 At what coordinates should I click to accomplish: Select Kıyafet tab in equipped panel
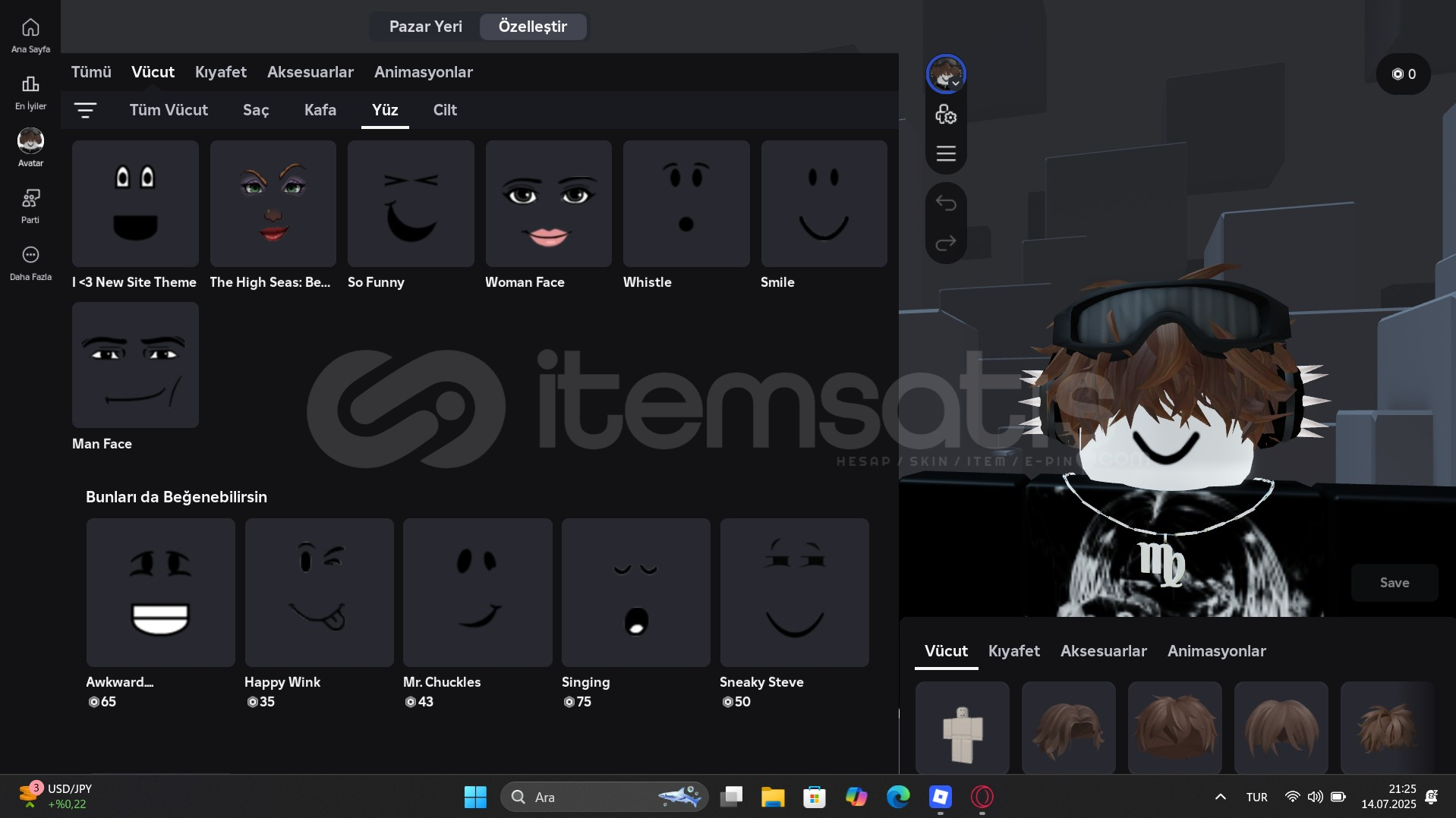pos(1014,651)
